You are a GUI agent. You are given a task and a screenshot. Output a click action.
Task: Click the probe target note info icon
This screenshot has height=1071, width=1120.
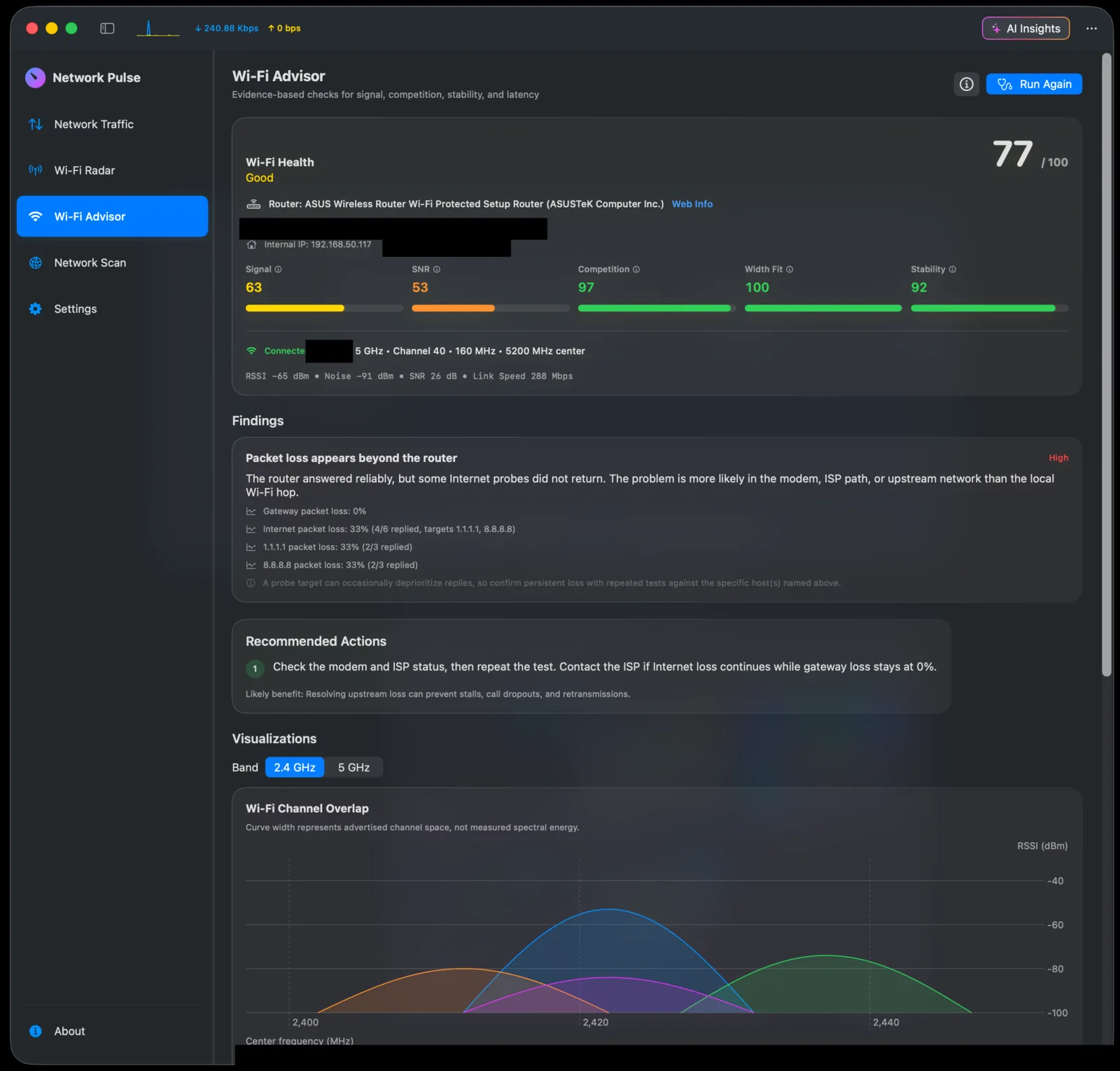[251, 583]
